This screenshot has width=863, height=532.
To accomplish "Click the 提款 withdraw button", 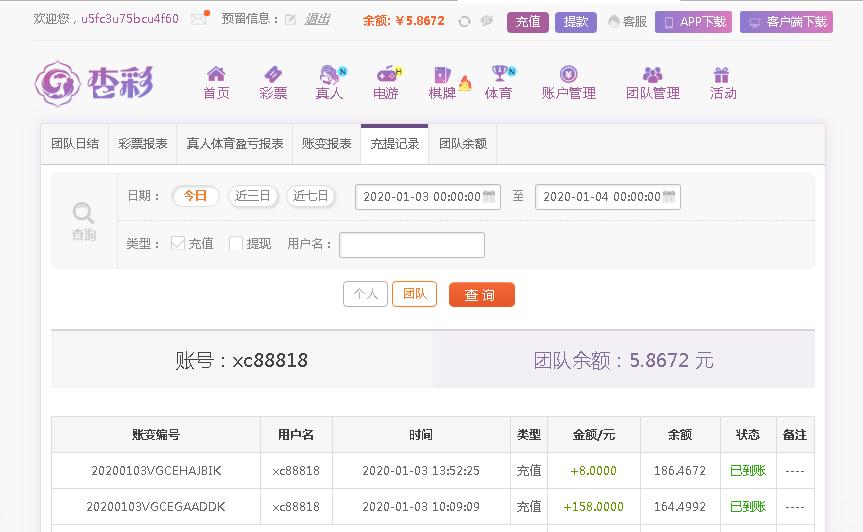I will [576, 22].
